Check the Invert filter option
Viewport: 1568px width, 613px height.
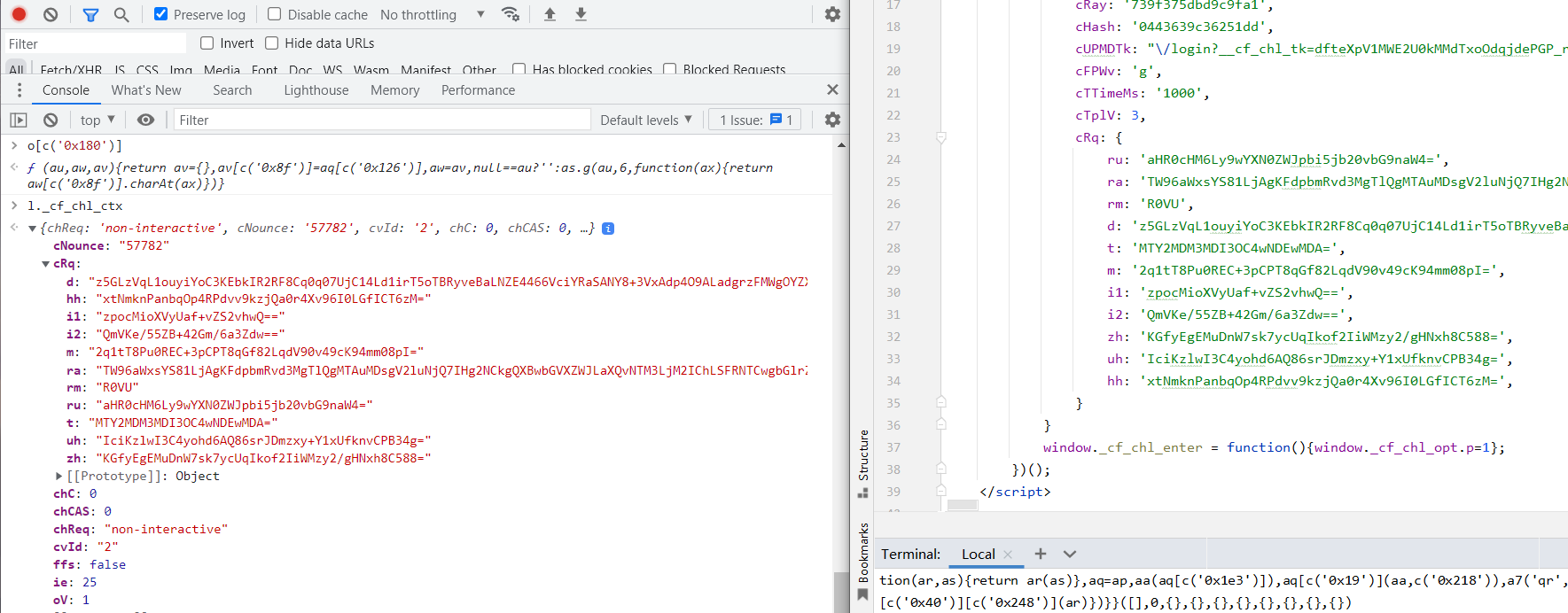[207, 43]
